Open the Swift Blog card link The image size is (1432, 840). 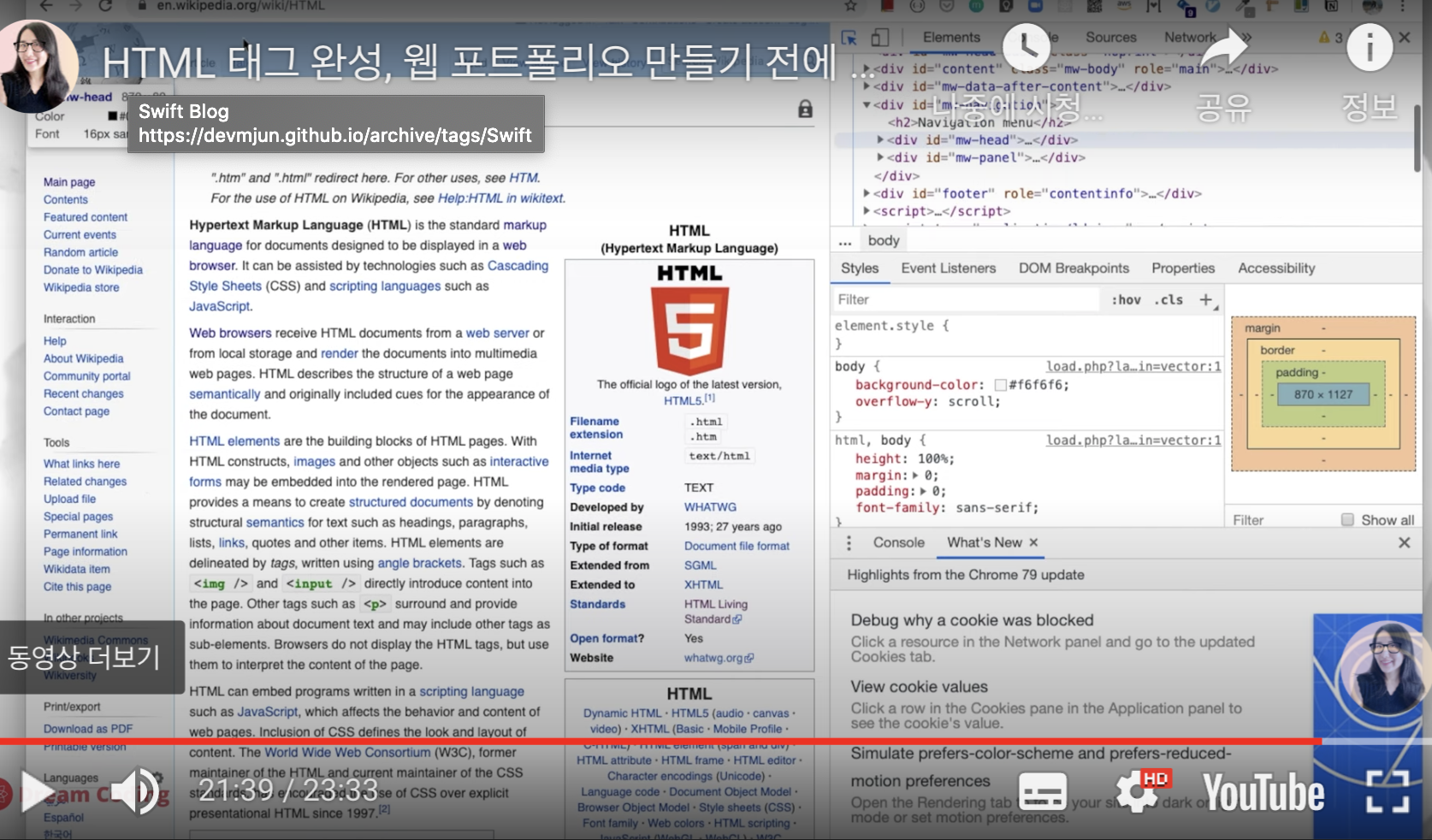[x=335, y=124]
